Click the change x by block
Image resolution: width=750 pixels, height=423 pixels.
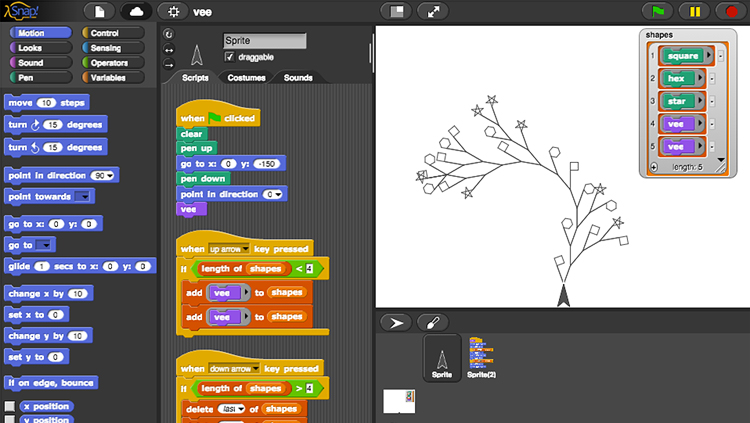48,294
